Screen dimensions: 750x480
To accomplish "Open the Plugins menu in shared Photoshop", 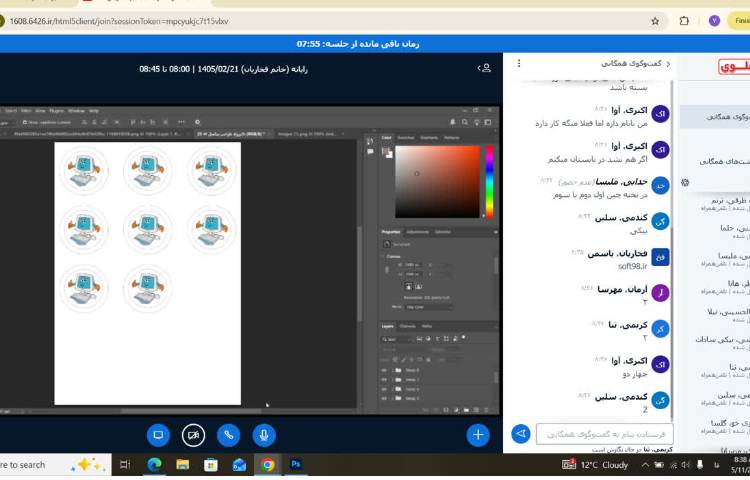I will point(56,110).
